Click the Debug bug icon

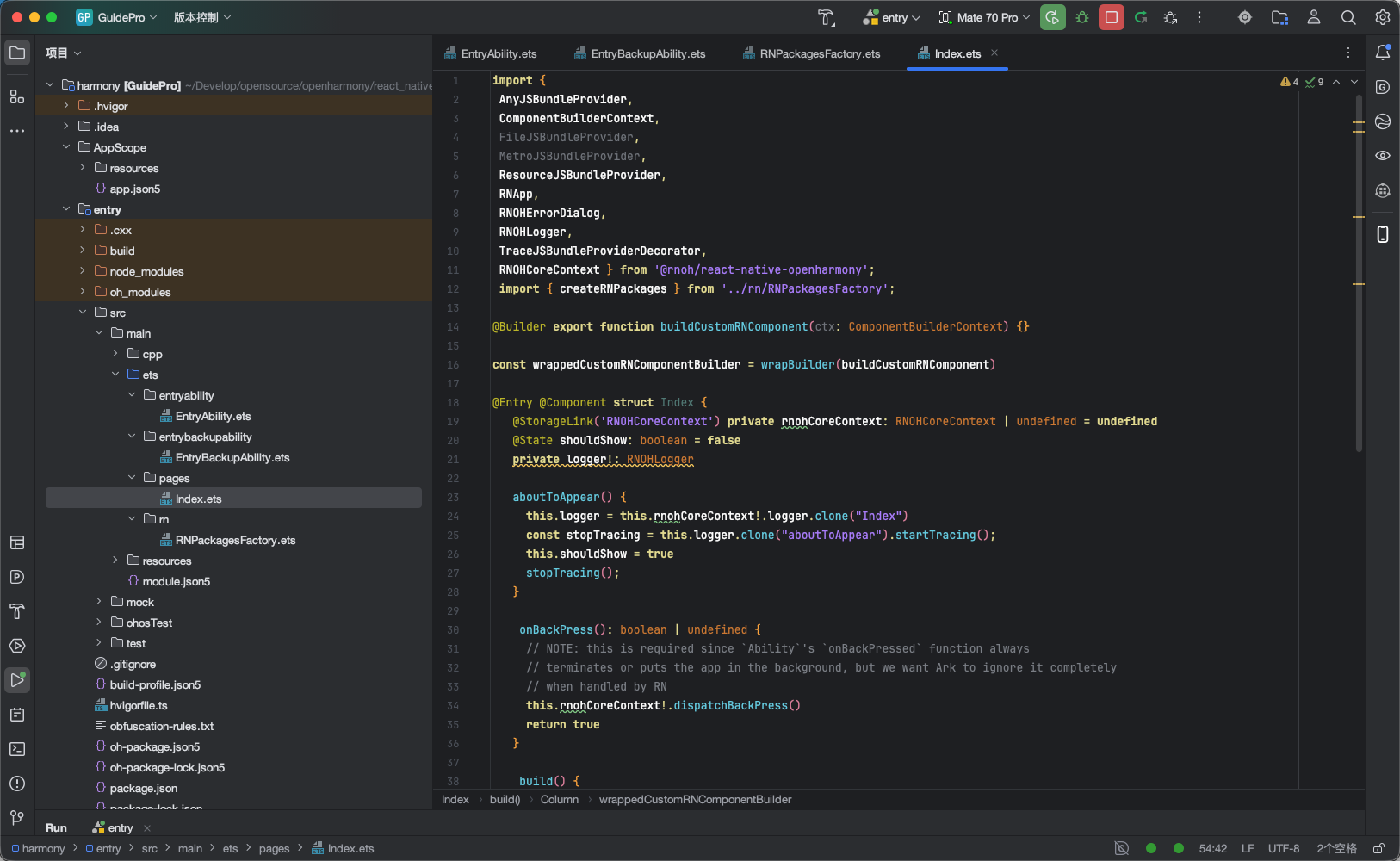tap(1082, 17)
